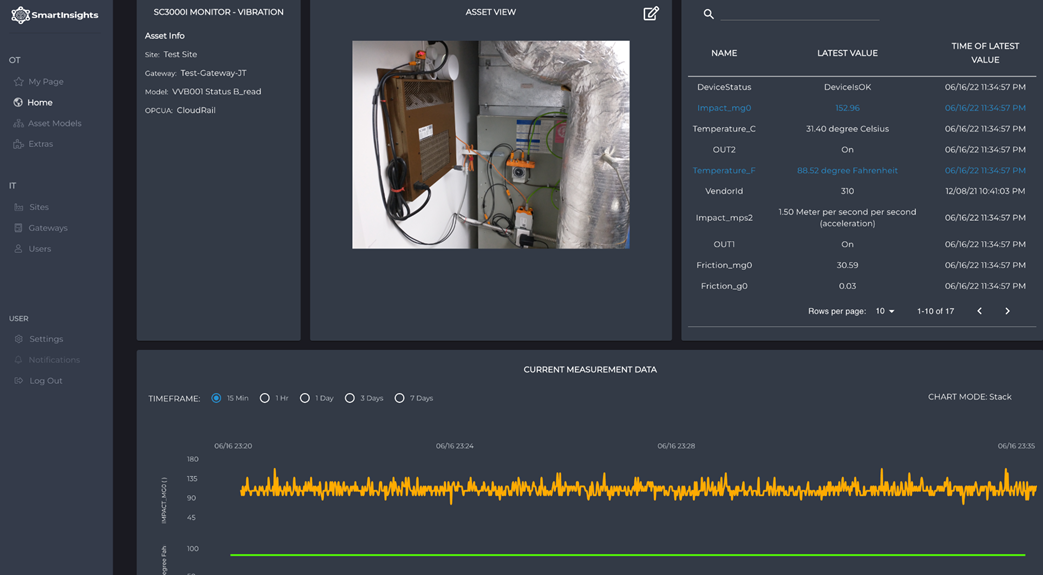1043x575 pixels.
Task: Click the Log Out icon
Action: (x=18, y=381)
